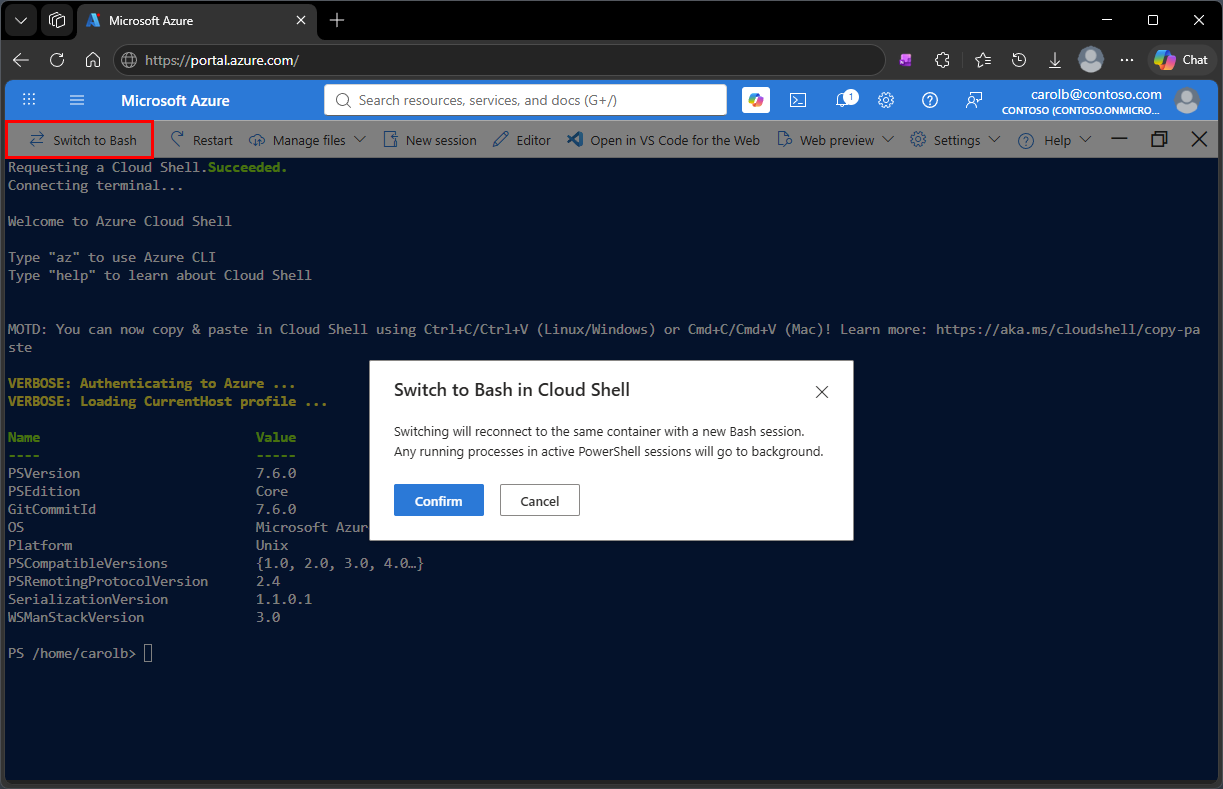This screenshot has width=1223, height=789.
Task: Open a new browser tab
Action: point(337,20)
